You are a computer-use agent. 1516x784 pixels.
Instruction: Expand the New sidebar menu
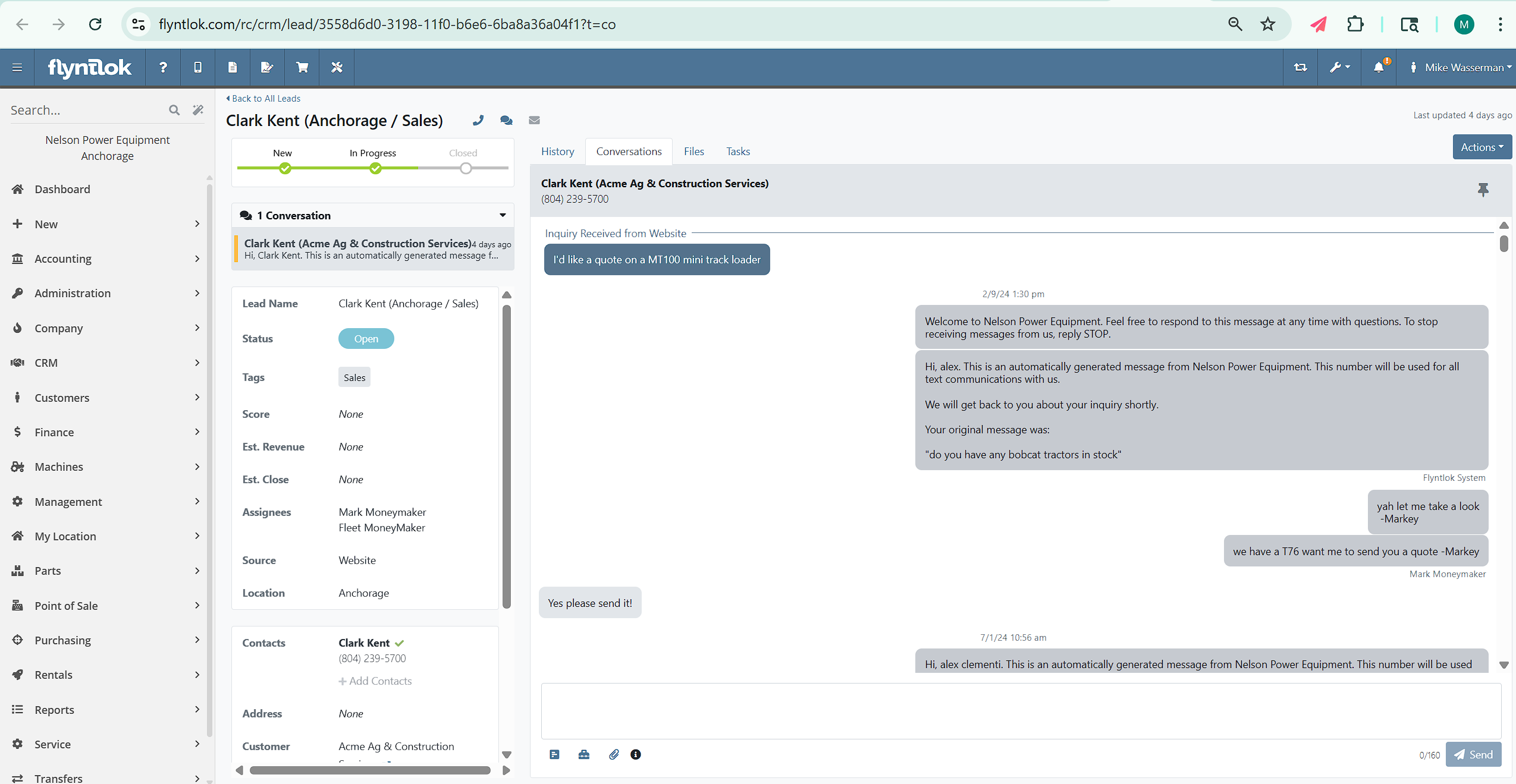coord(107,224)
